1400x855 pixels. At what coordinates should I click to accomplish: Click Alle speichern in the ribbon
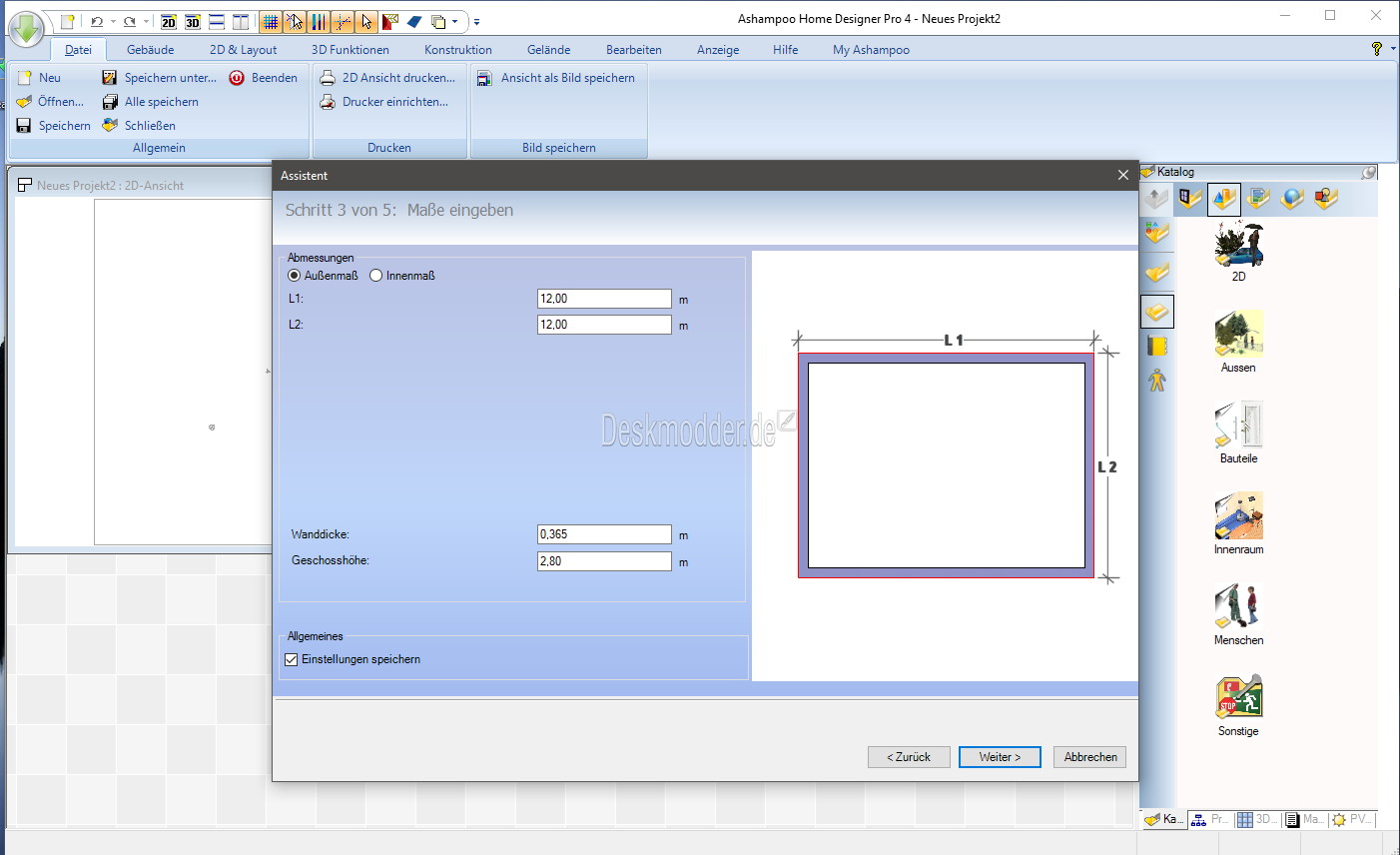pyautogui.click(x=151, y=102)
